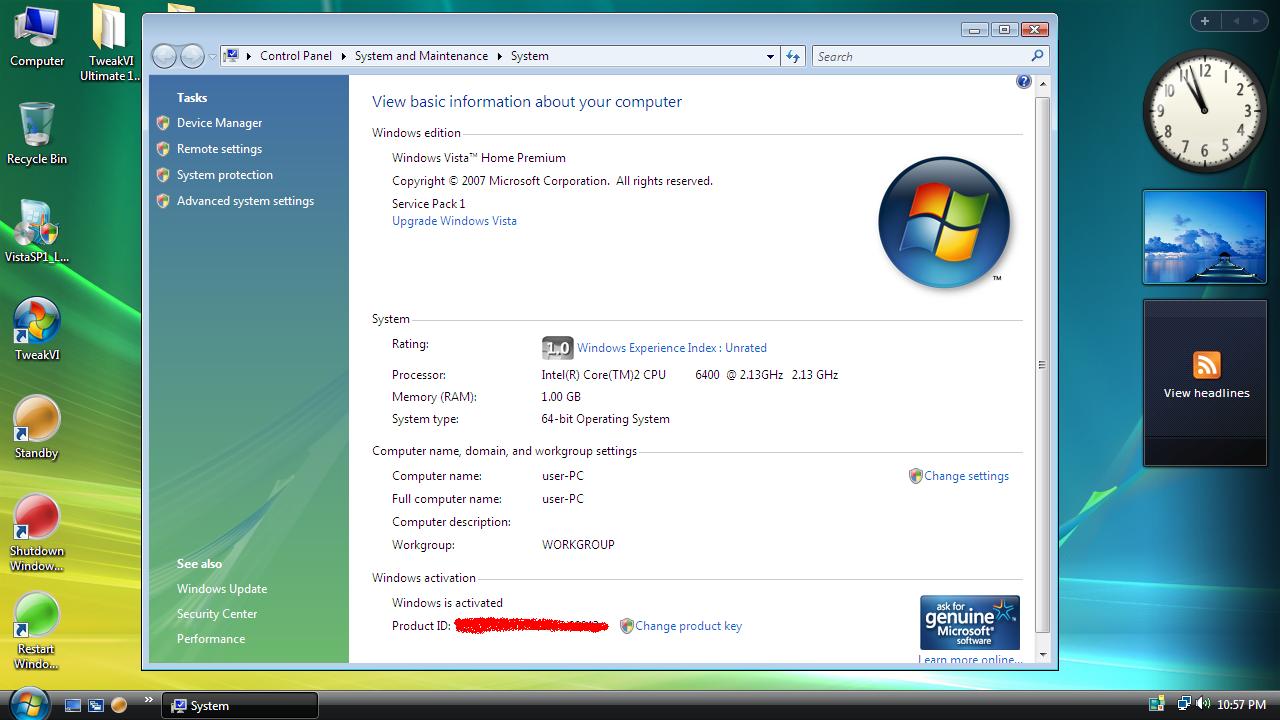
Task: Navigate to System and Maintenance via breadcrumb
Action: coord(421,56)
